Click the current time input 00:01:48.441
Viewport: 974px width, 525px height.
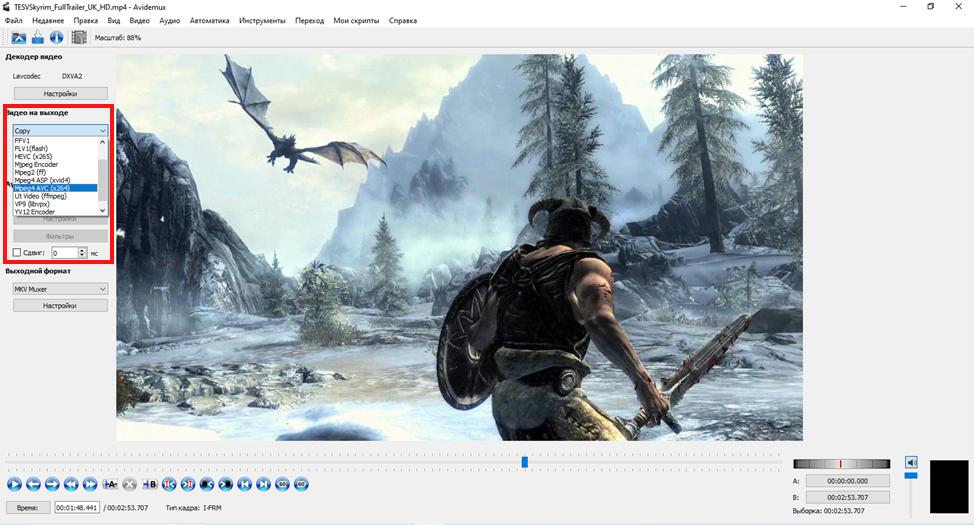[77, 508]
